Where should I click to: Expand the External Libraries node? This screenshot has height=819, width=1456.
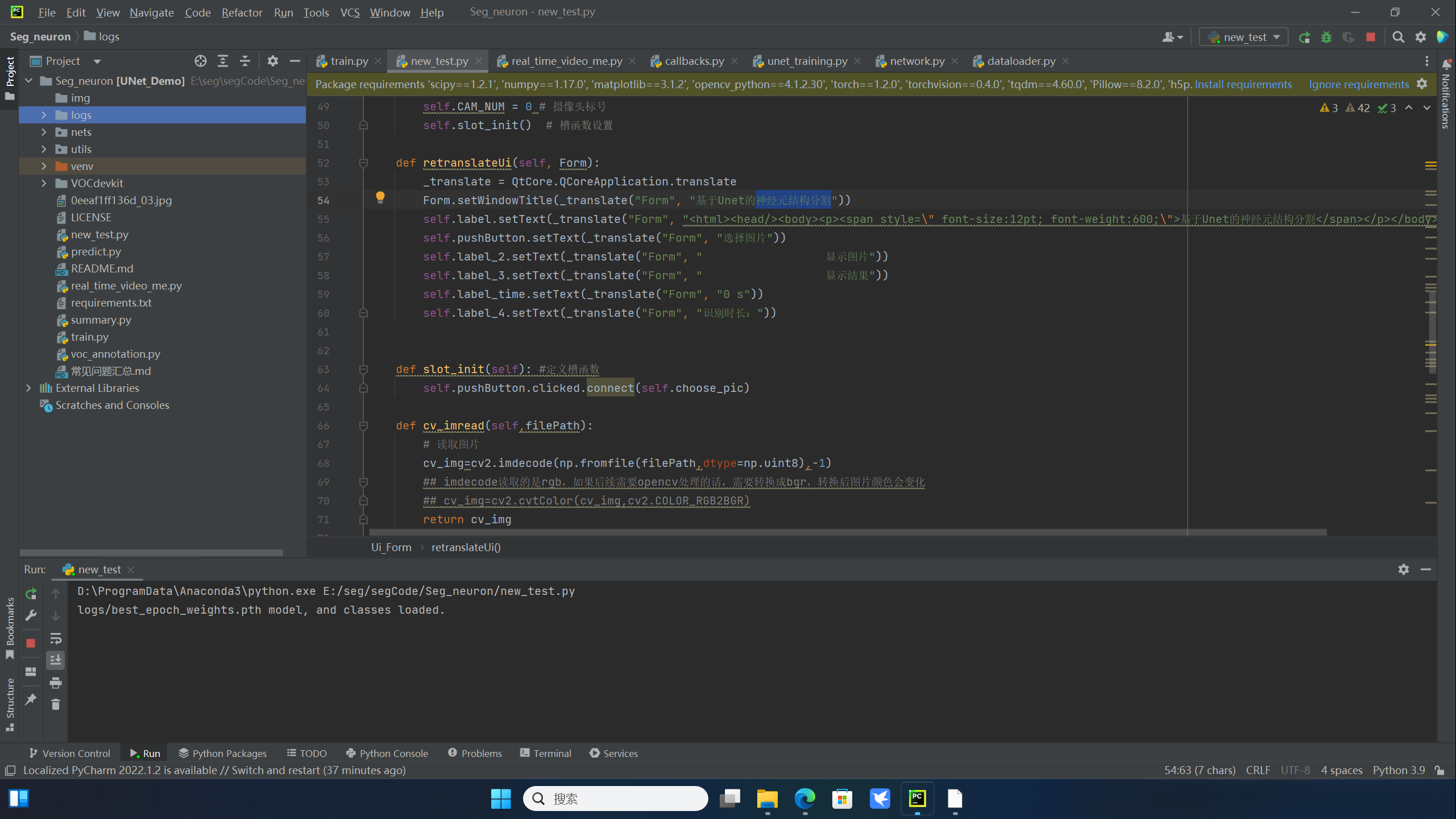28,388
